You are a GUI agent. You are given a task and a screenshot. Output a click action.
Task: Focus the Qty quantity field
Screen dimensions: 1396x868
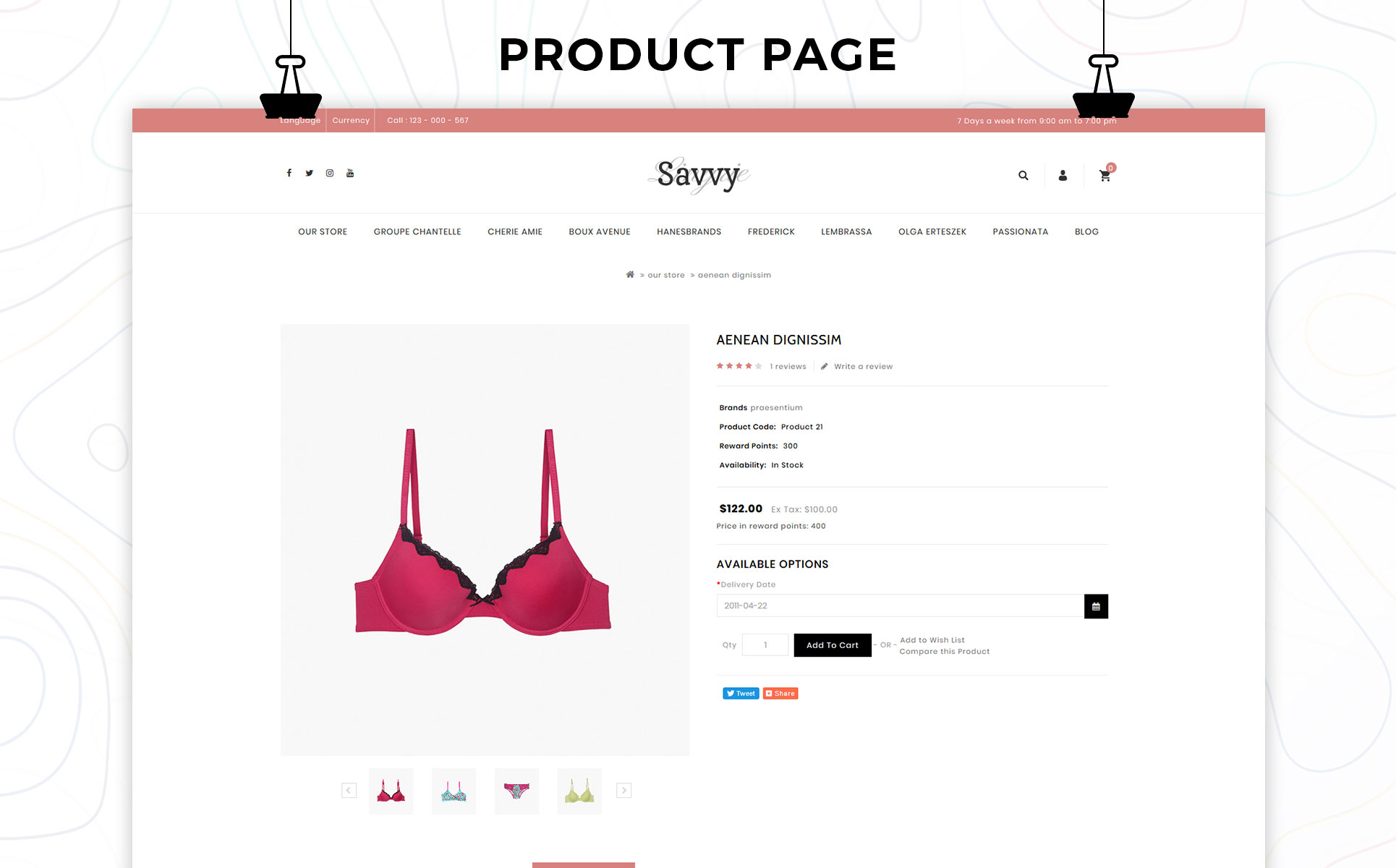[765, 645]
